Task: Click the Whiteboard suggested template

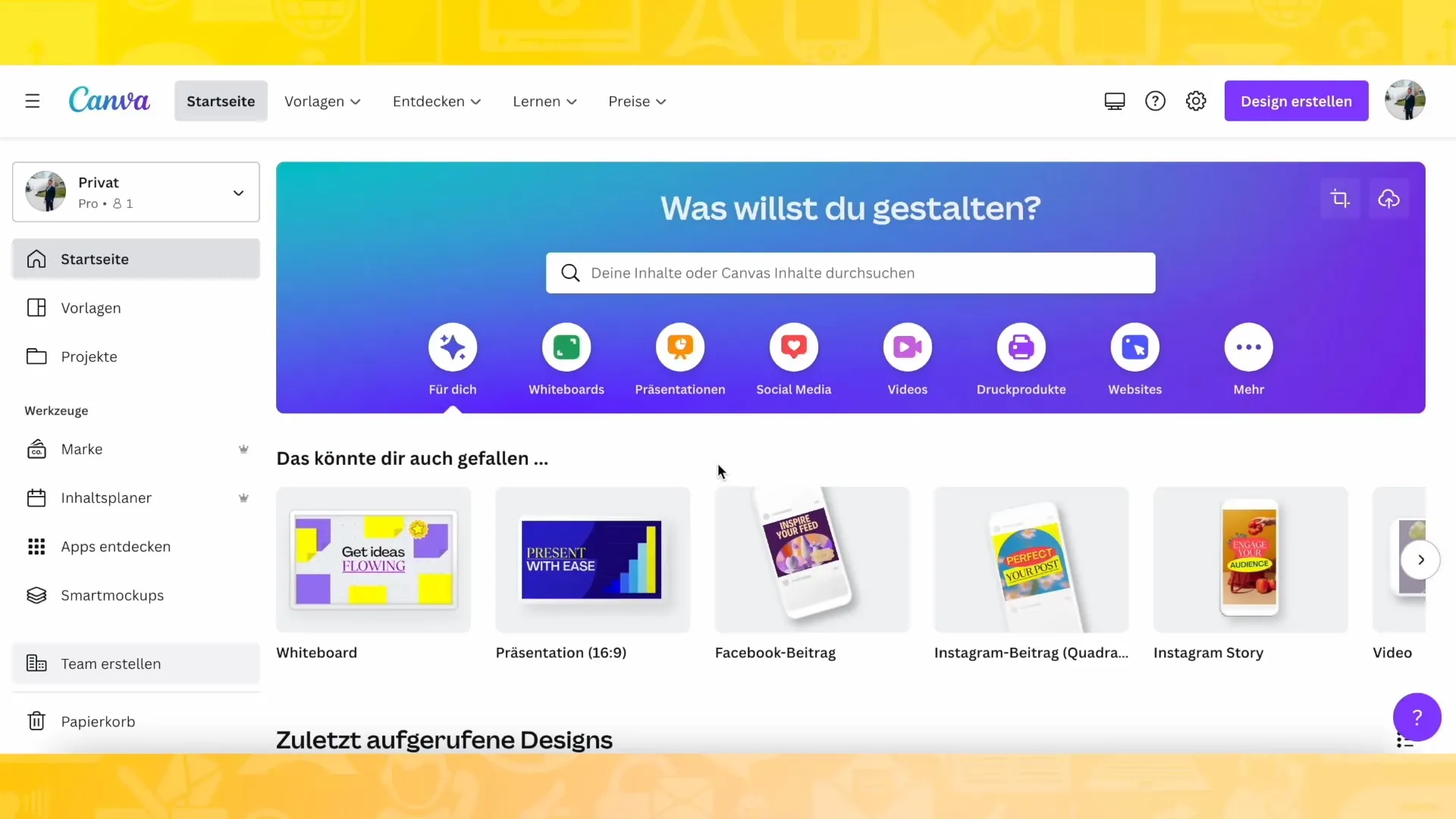Action: click(373, 559)
